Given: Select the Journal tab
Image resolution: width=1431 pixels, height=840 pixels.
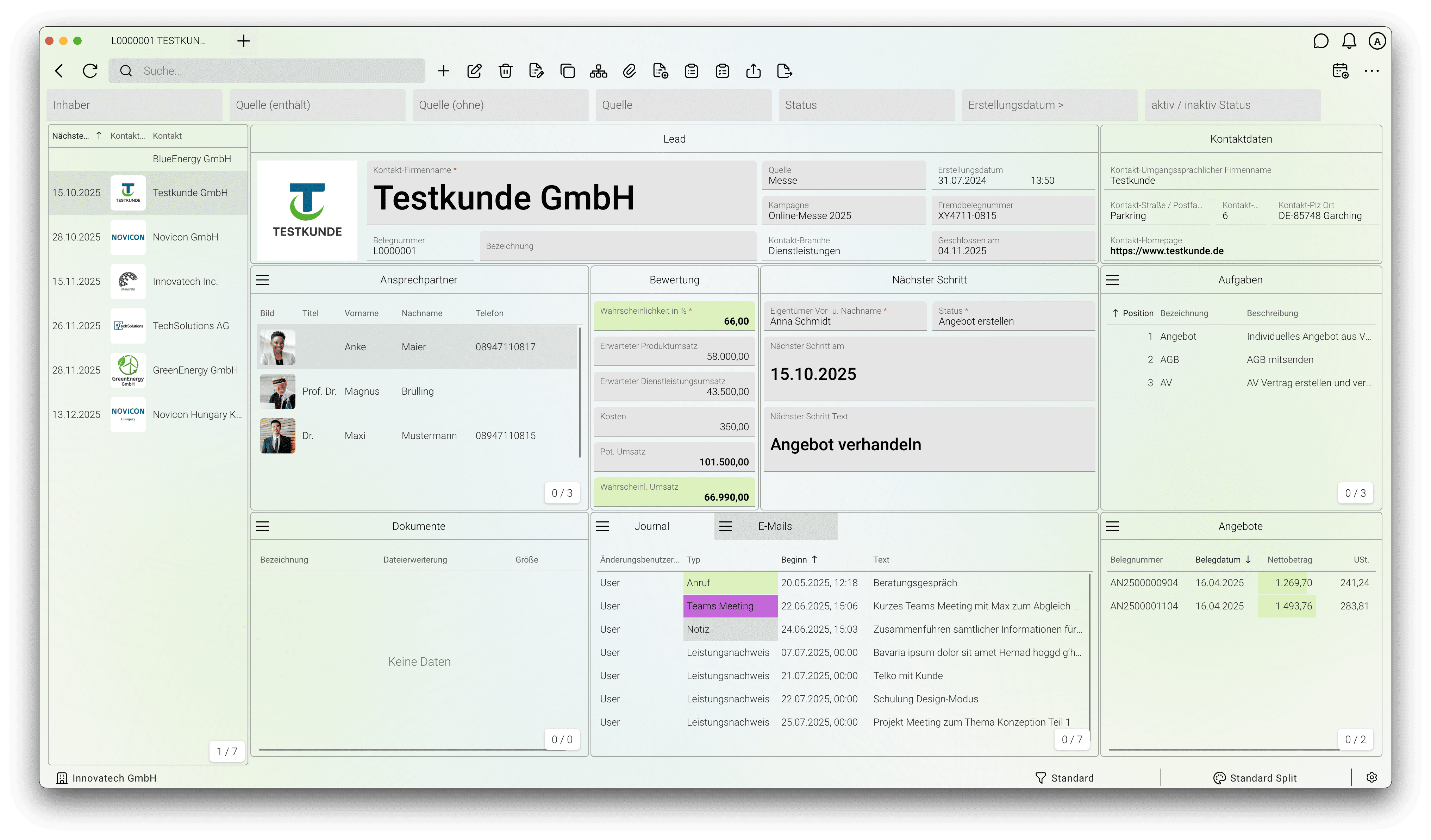Looking at the screenshot, I should (651, 526).
